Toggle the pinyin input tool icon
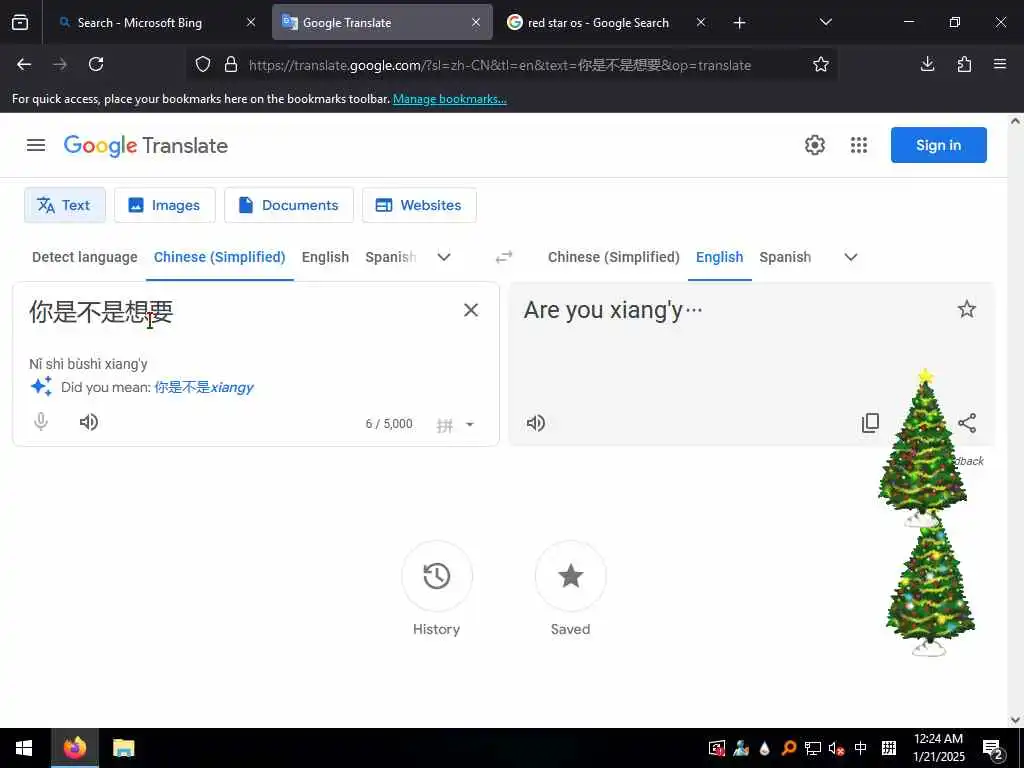The height and width of the screenshot is (768, 1024). (x=445, y=425)
